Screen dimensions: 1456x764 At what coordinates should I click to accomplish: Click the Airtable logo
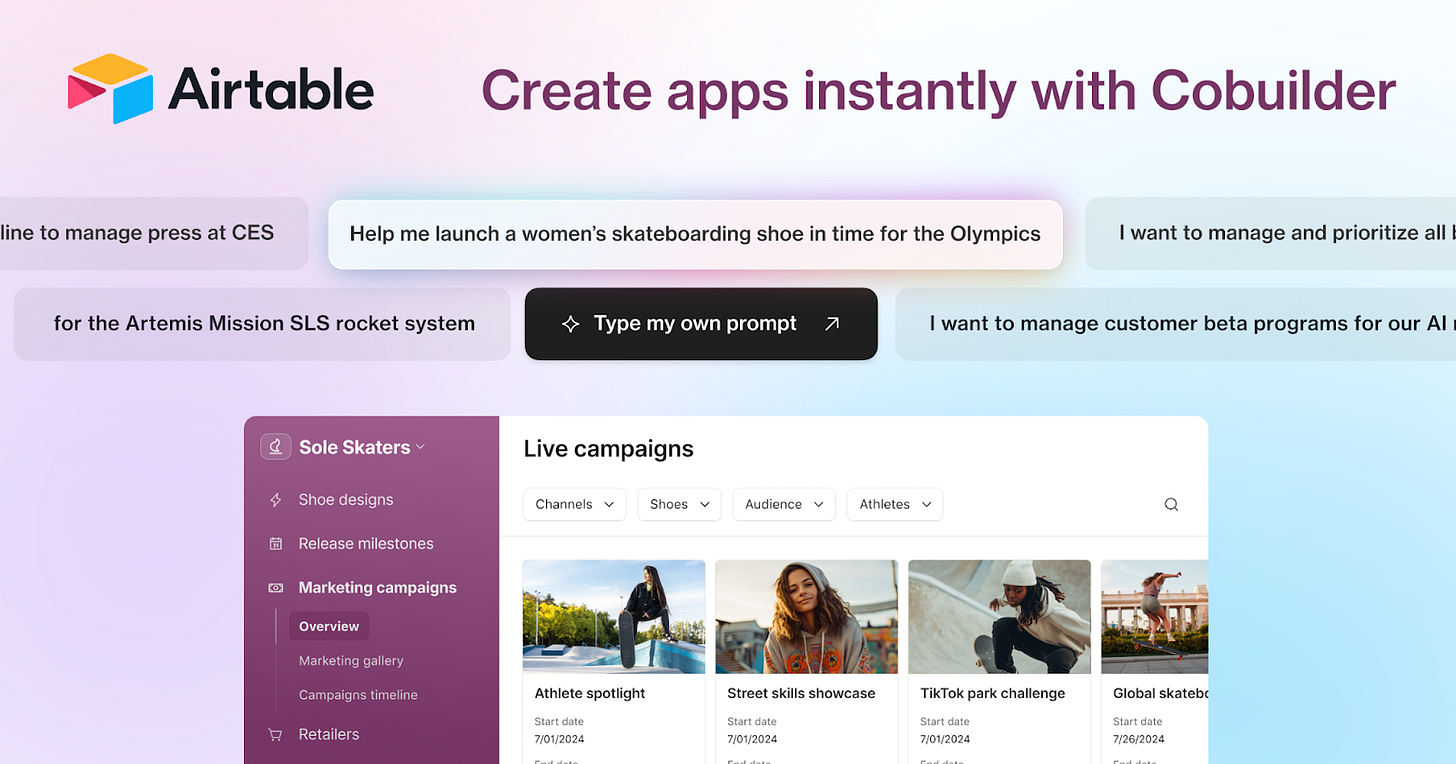(221, 89)
